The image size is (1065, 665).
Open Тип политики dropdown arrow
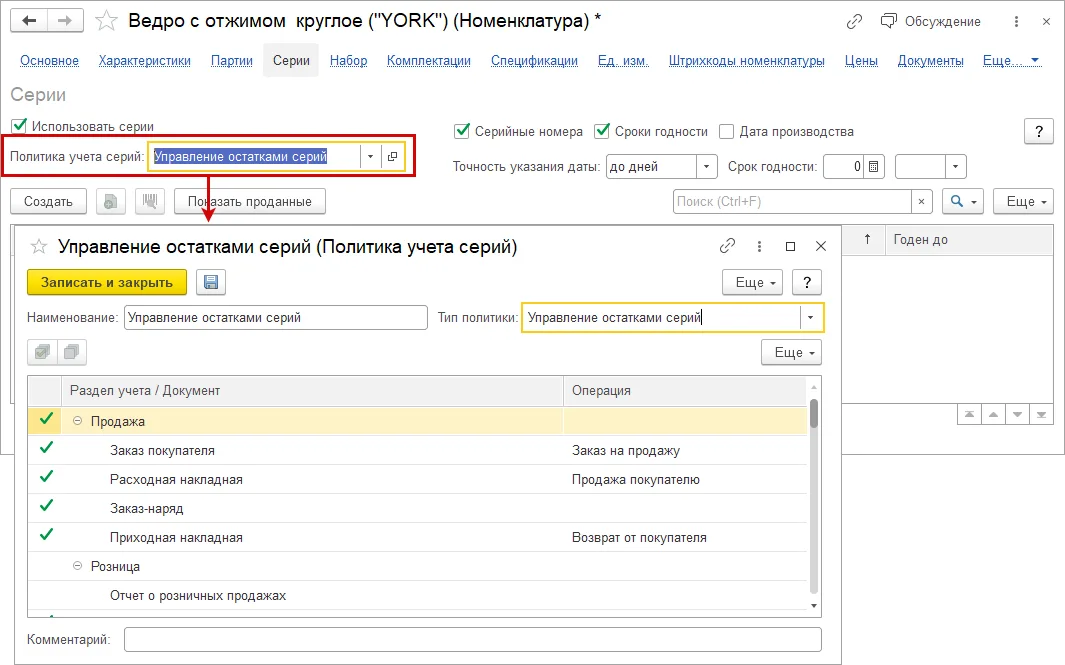coord(810,317)
